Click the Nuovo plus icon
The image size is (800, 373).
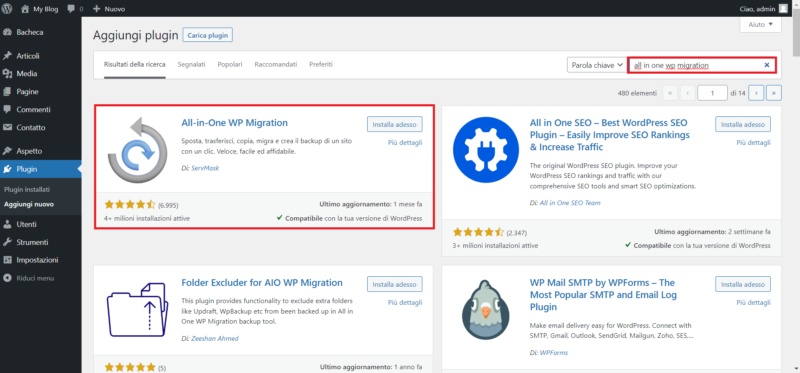[97, 9]
